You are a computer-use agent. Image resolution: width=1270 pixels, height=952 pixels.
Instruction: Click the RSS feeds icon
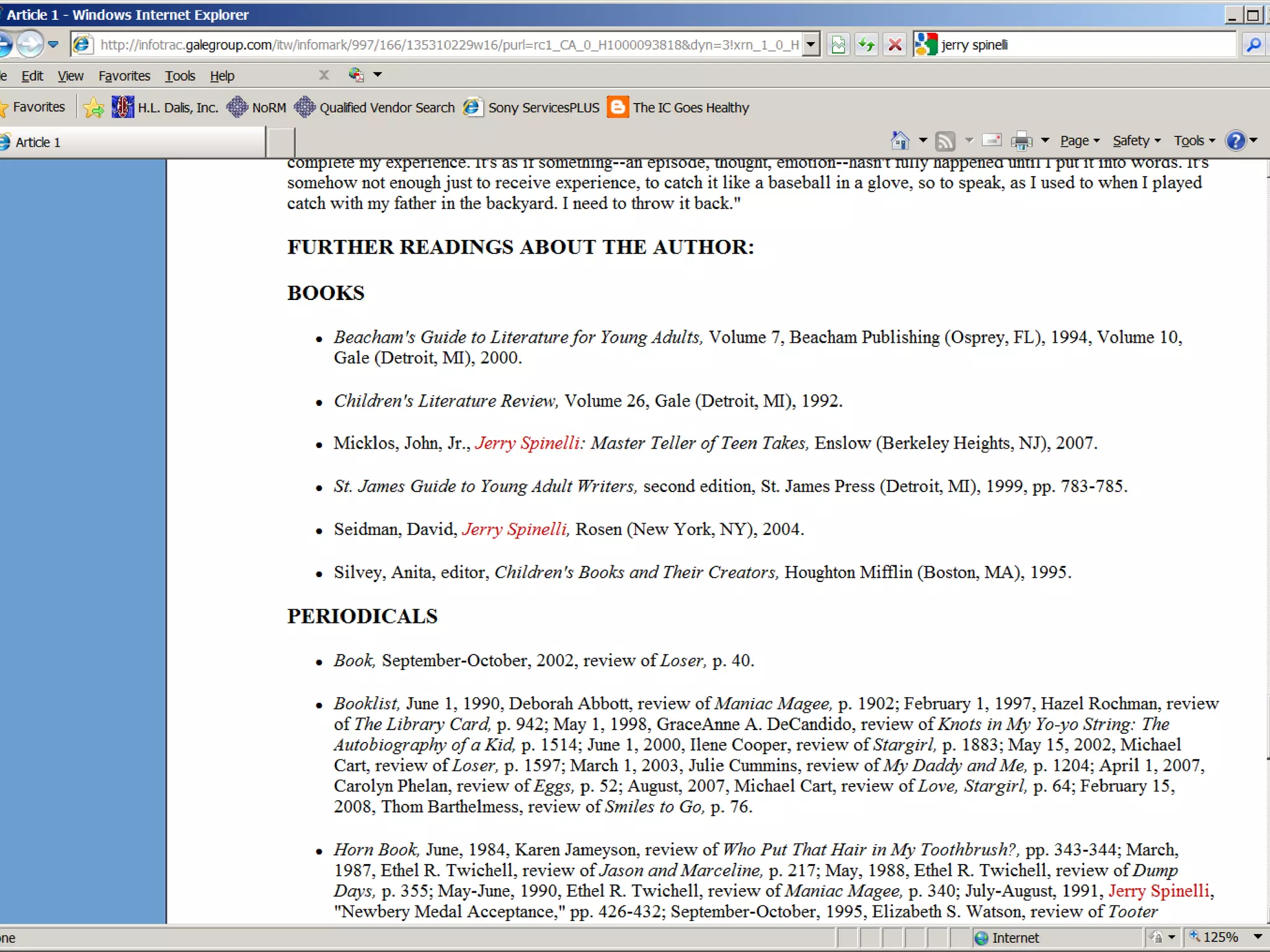coord(944,141)
